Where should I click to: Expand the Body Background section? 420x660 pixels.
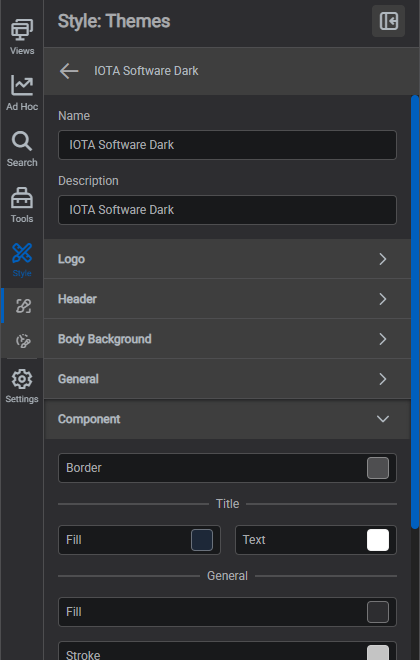[x=227, y=339]
